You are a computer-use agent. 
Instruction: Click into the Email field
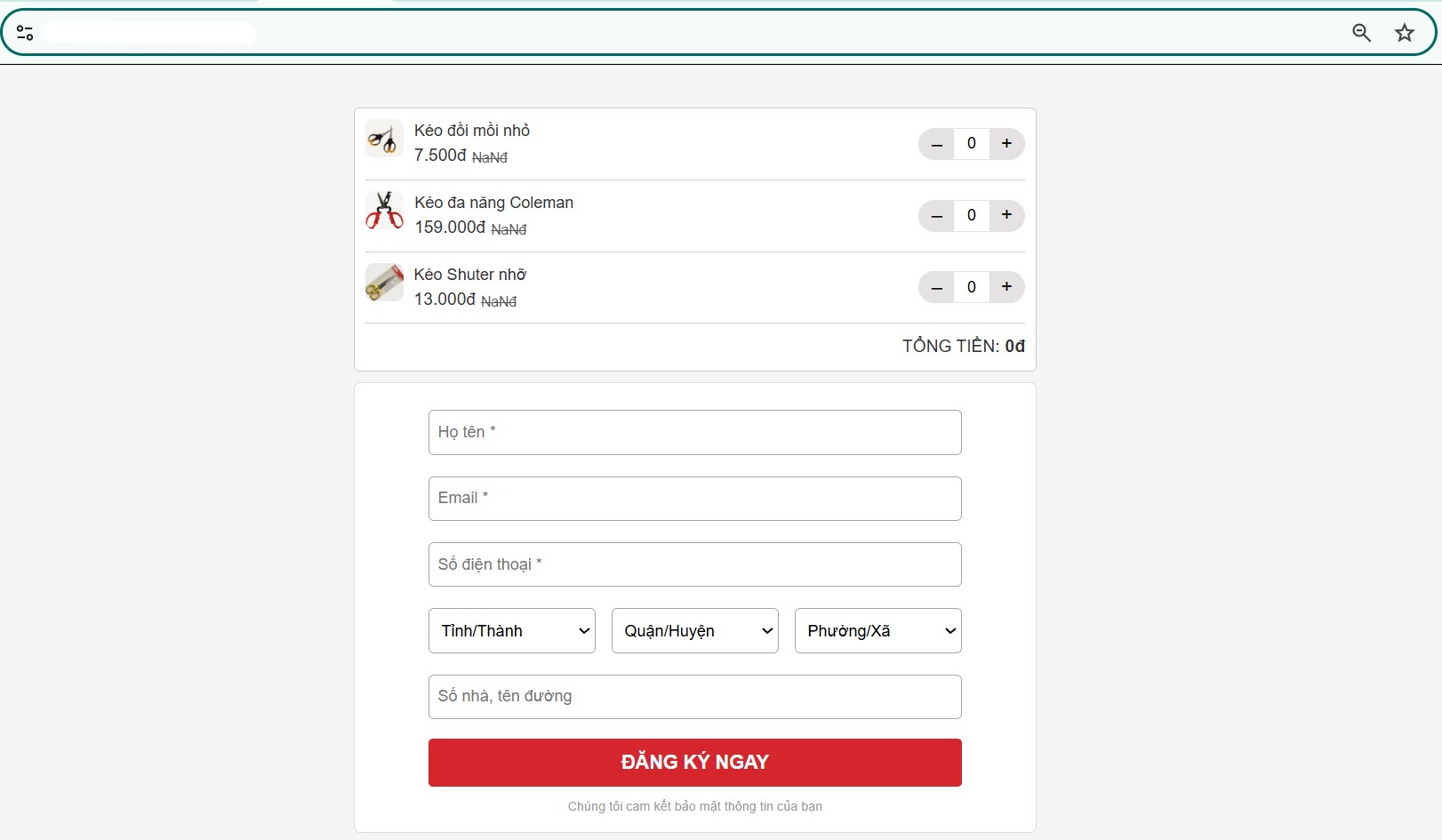pyautogui.click(x=695, y=499)
